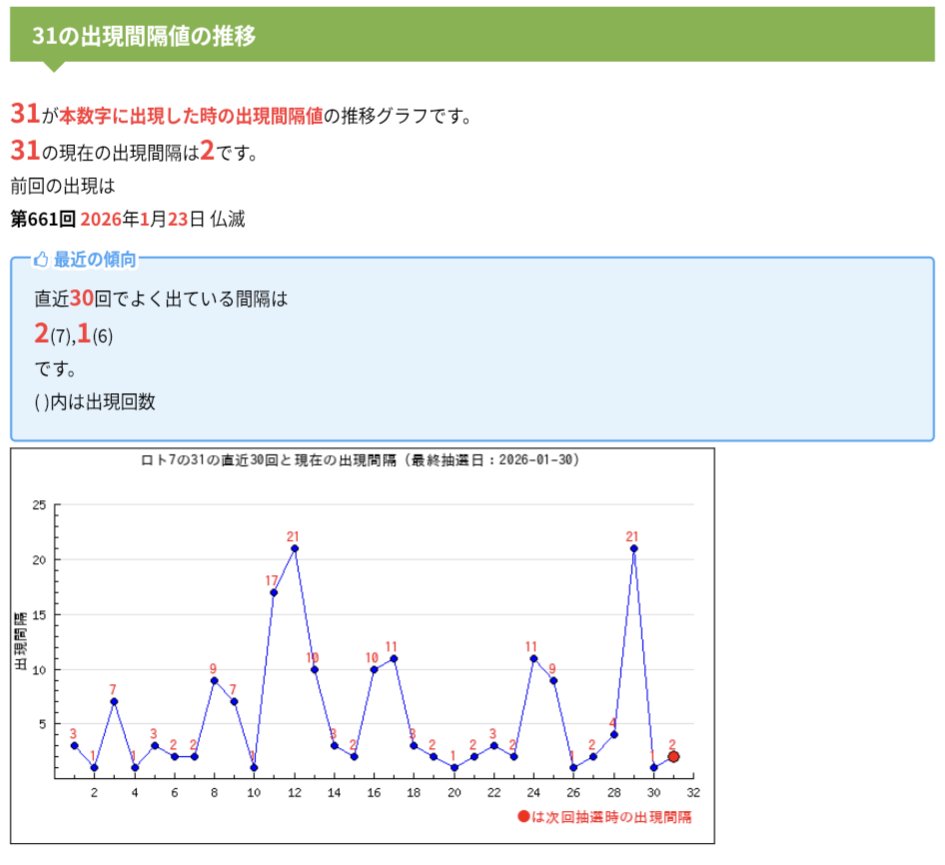Click the y-axis tick label 25

(x=39, y=505)
